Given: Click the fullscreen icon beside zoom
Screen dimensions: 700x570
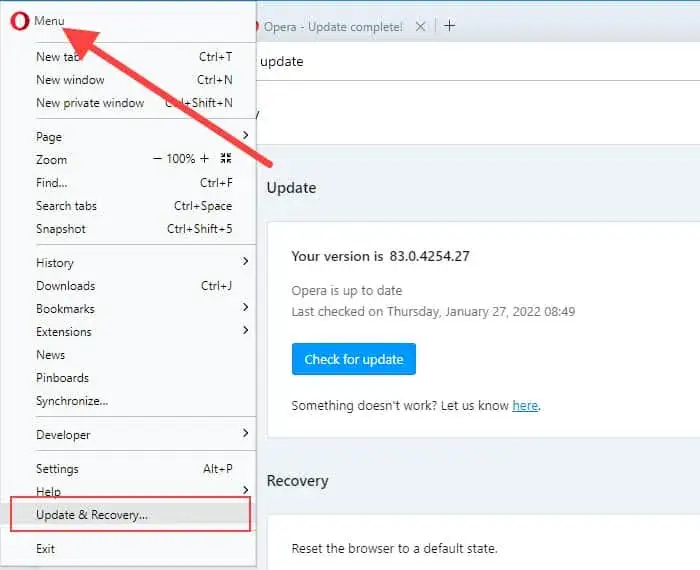Looking at the screenshot, I should coord(226,158).
